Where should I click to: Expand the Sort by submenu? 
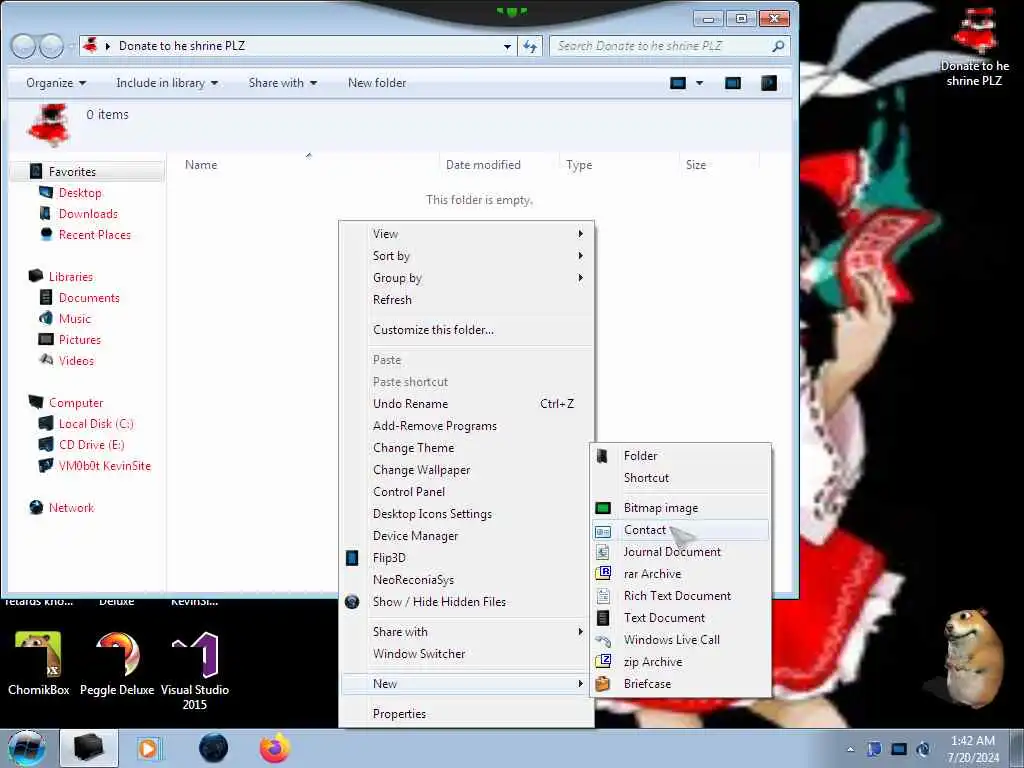[x=466, y=256]
